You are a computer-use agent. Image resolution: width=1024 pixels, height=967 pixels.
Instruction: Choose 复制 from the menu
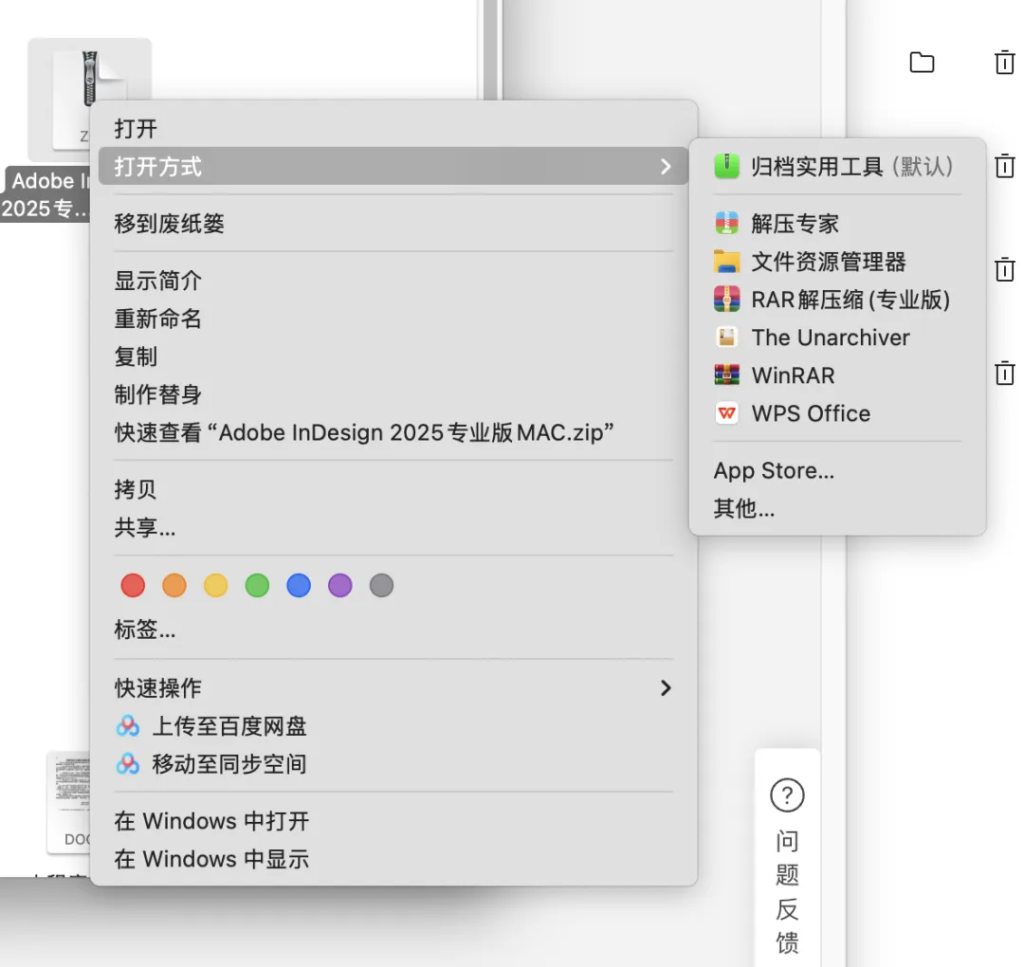393,357
